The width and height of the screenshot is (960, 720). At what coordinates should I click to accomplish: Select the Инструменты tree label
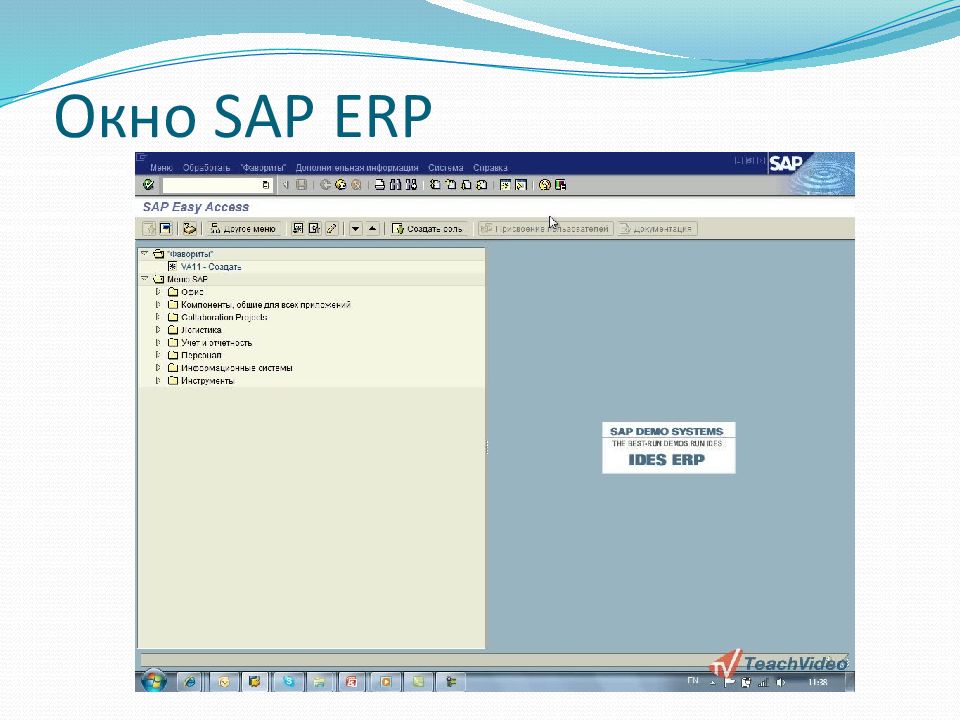[x=207, y=380]
